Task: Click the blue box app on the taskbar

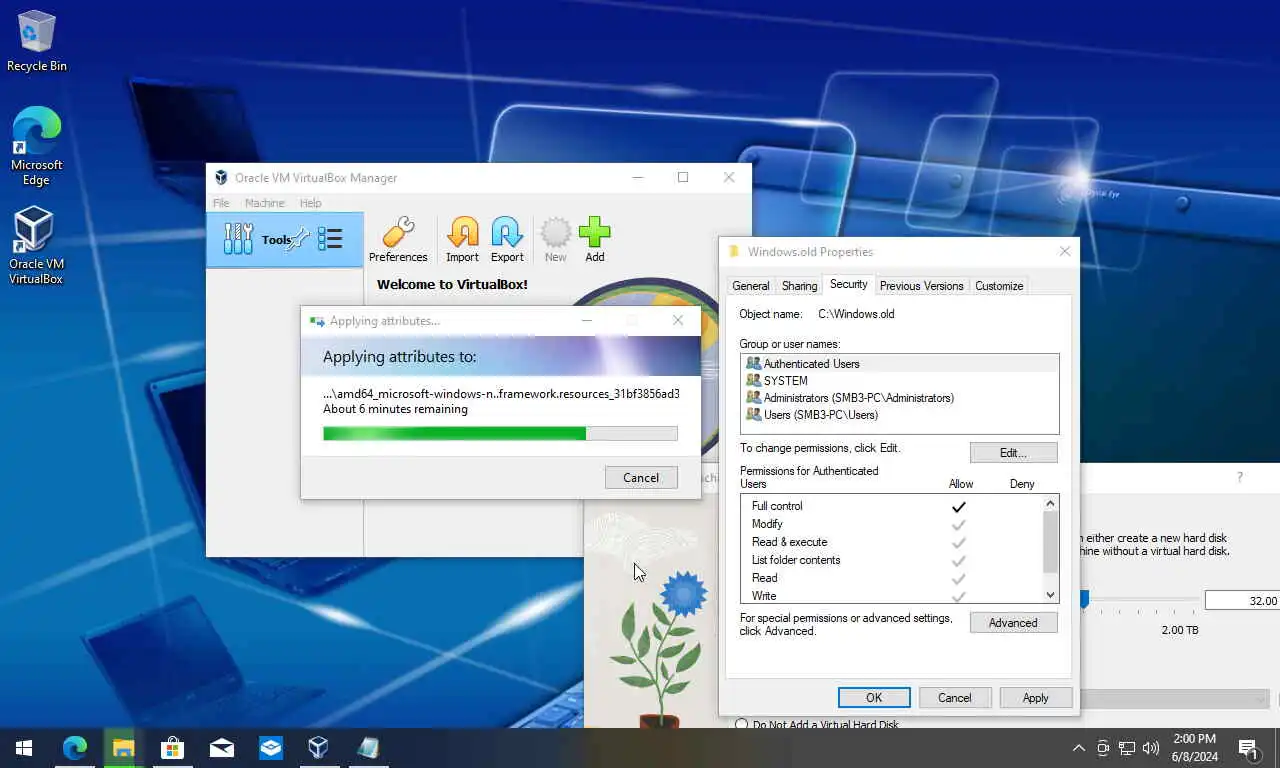Action: (270, 747)
